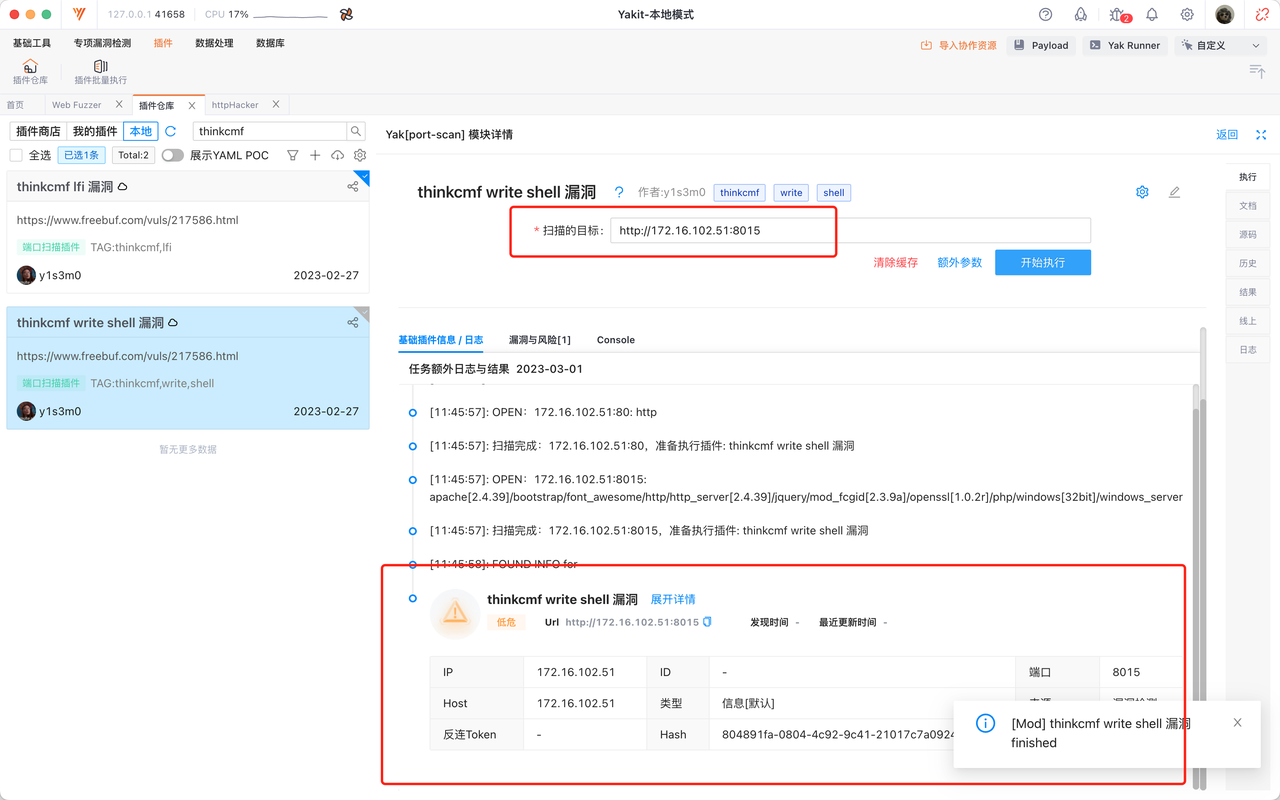Copy the URL in the vulnerability result
Viewport: 1280px width, 800px height.
[x=707, y=622]
